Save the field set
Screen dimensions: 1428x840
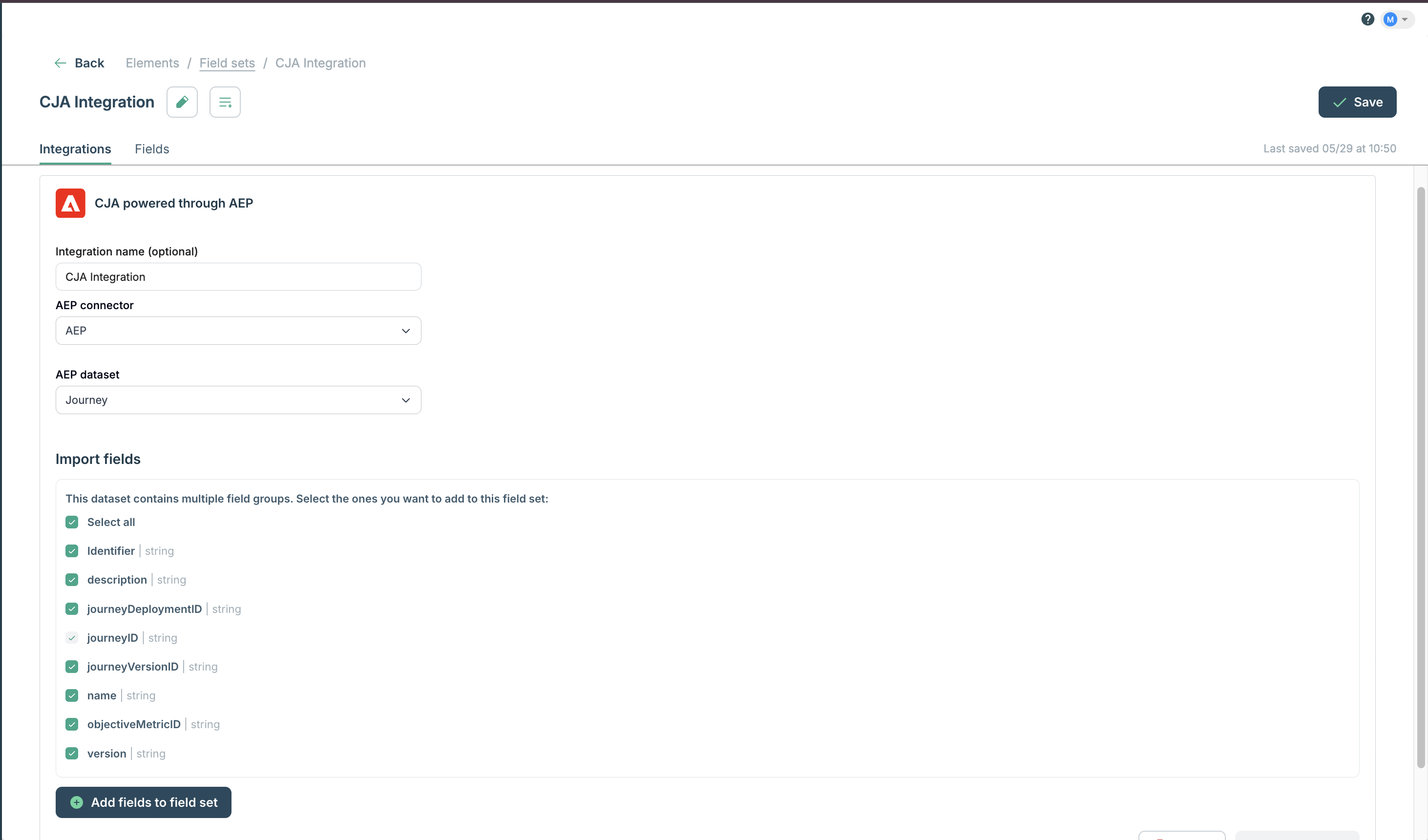[x=1357, y=102]
